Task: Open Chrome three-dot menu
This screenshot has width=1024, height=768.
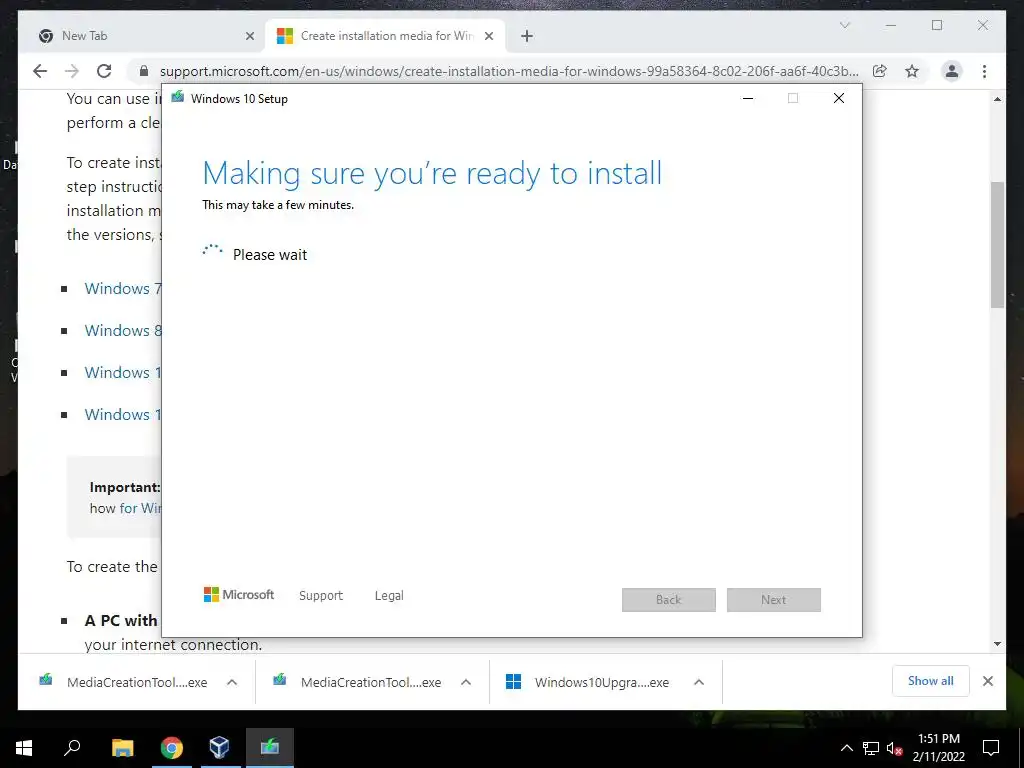Action: click(x=984, y=71)
